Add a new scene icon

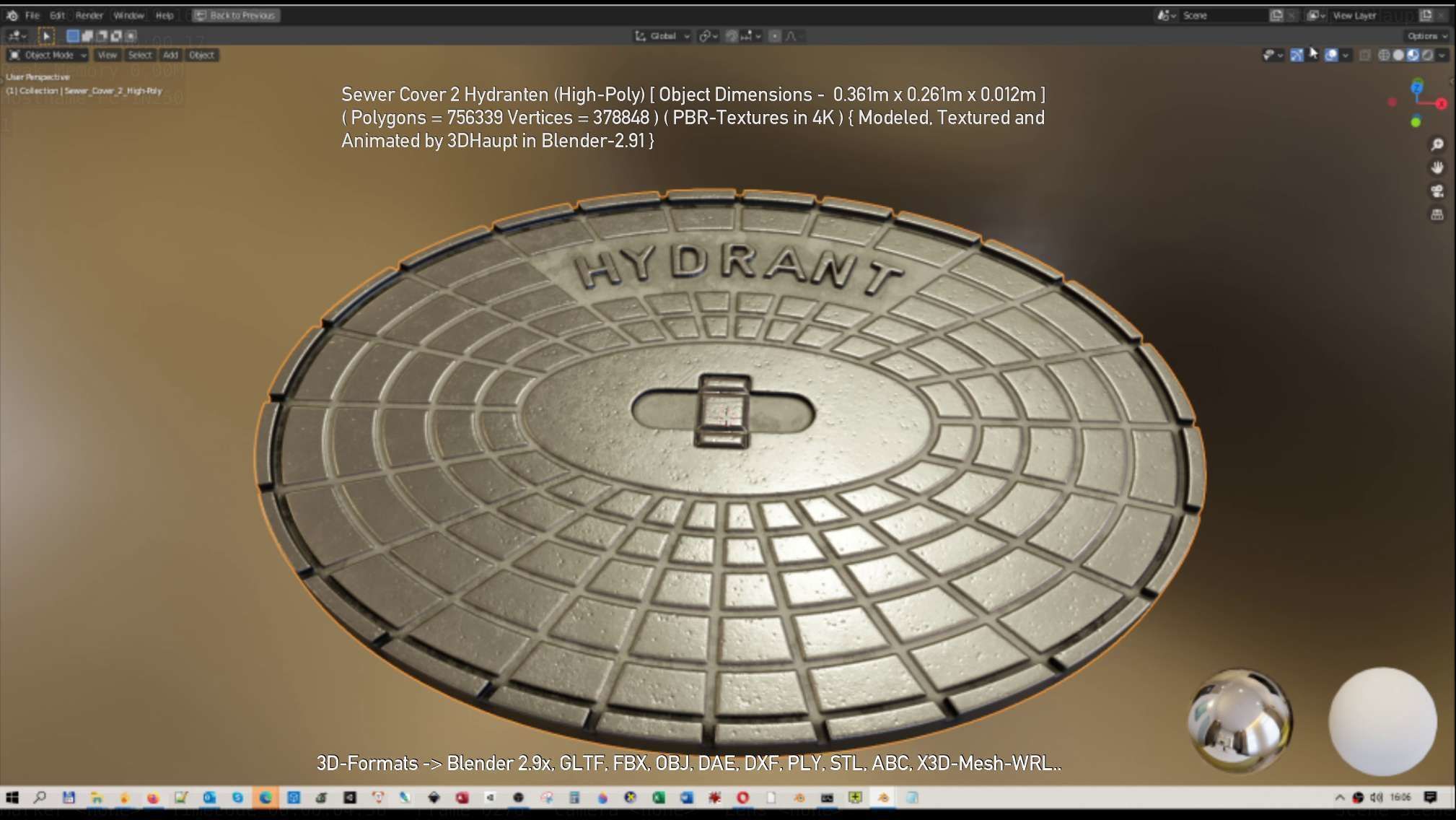click(1276, 15)
